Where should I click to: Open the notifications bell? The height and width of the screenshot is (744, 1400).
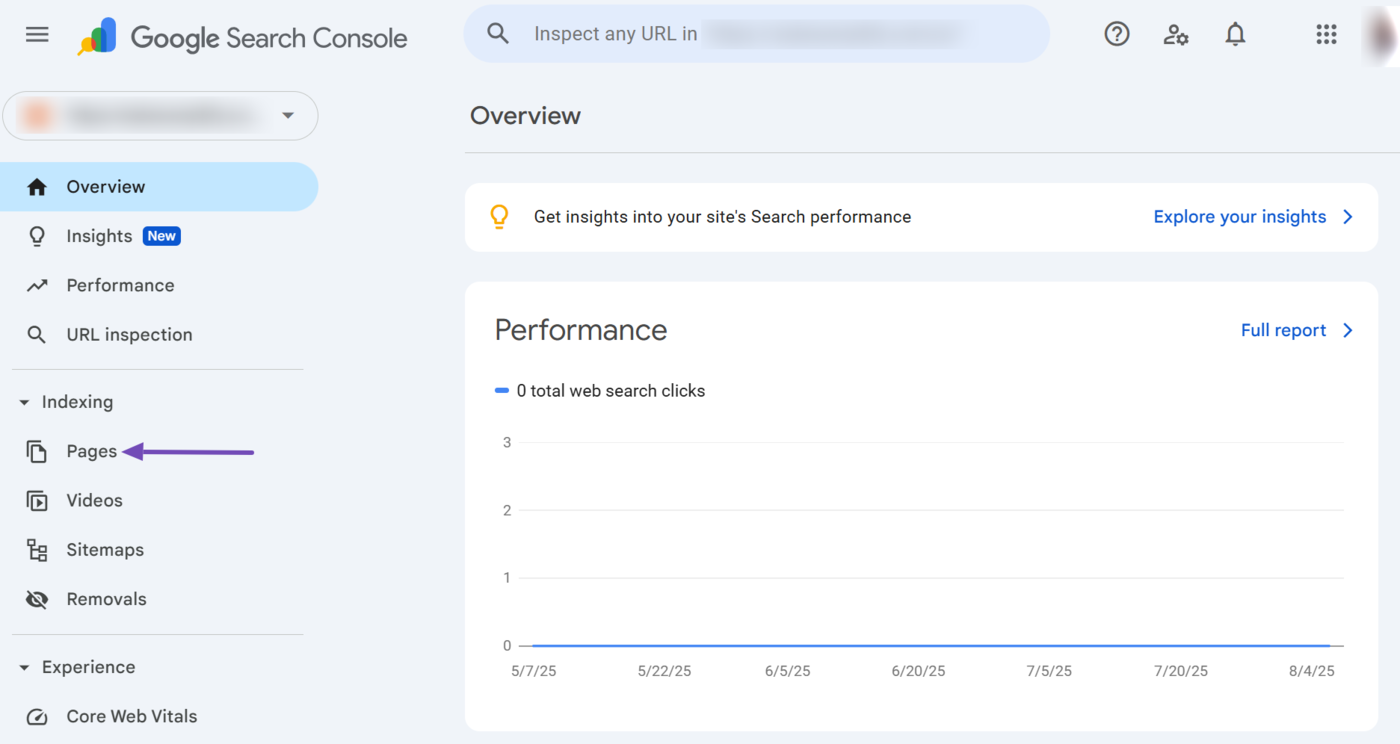pos(1236,34)
